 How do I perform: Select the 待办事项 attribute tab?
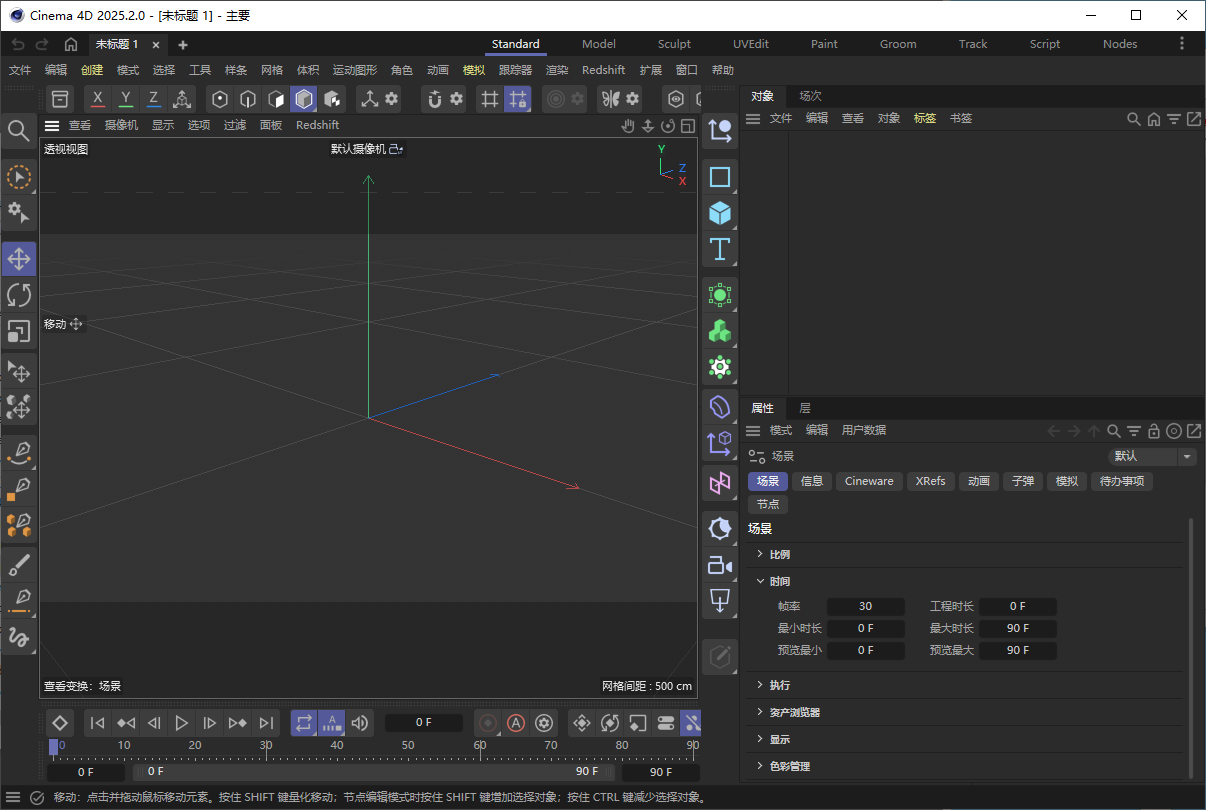1122,481
